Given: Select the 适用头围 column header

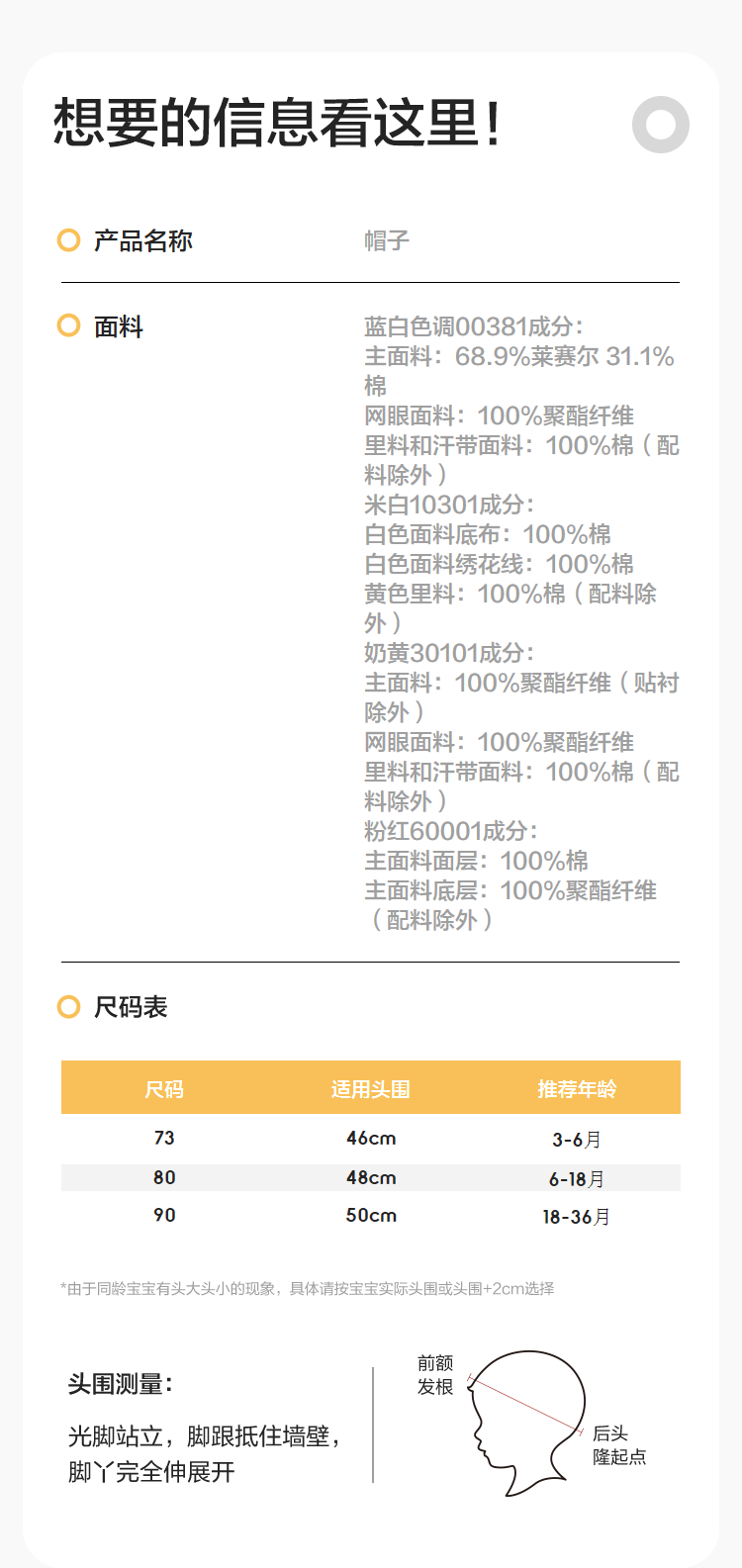Looking at the screenshot, I should tap(371, 1089).
